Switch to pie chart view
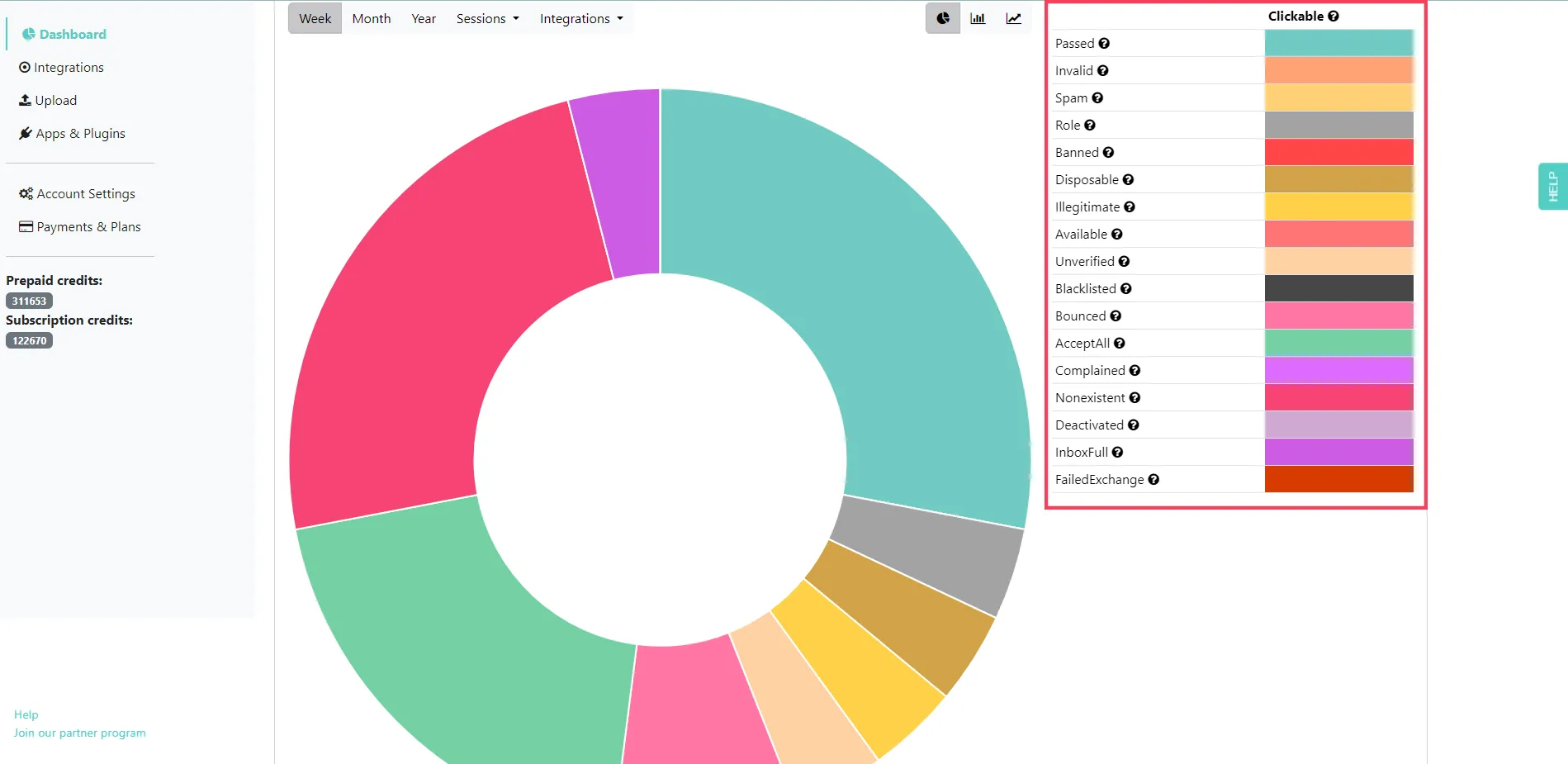The image size is (1568, 764). 943,18
